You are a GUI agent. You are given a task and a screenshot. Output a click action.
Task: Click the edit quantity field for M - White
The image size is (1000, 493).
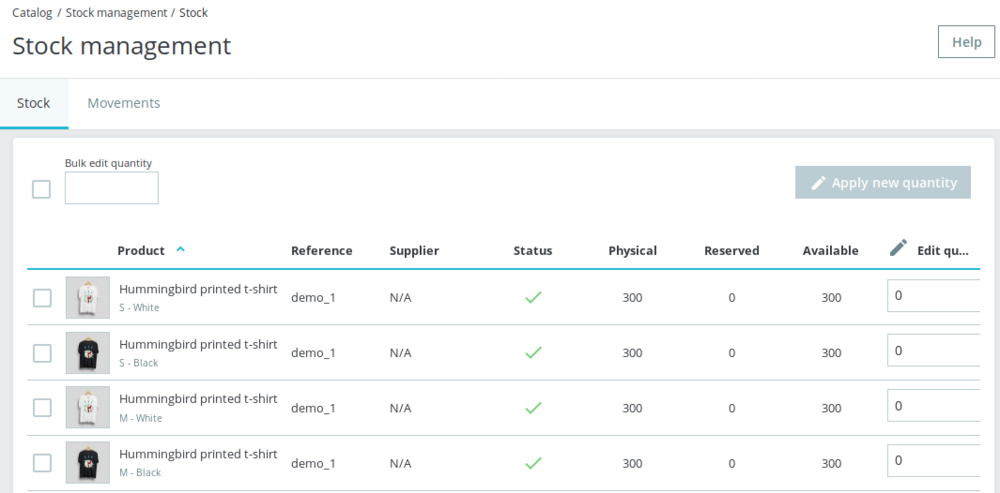click(x=934, y=406)
